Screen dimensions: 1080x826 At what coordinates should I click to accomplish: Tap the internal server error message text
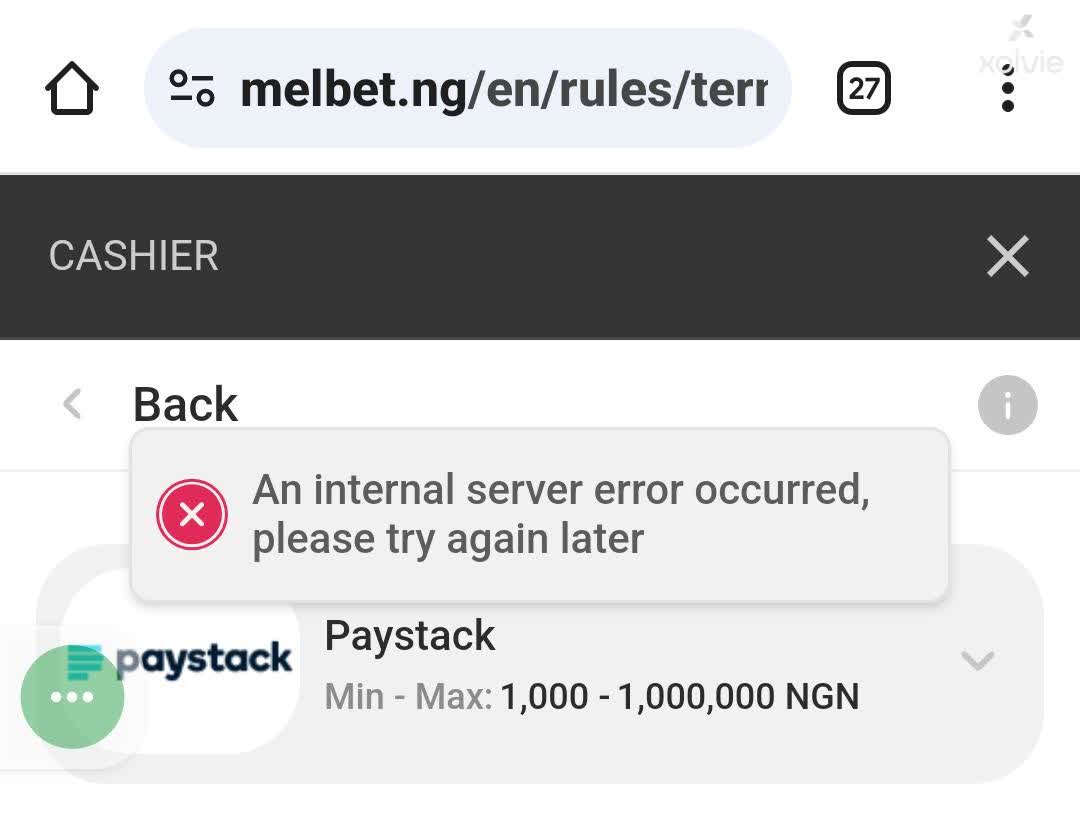coord(560,515)
